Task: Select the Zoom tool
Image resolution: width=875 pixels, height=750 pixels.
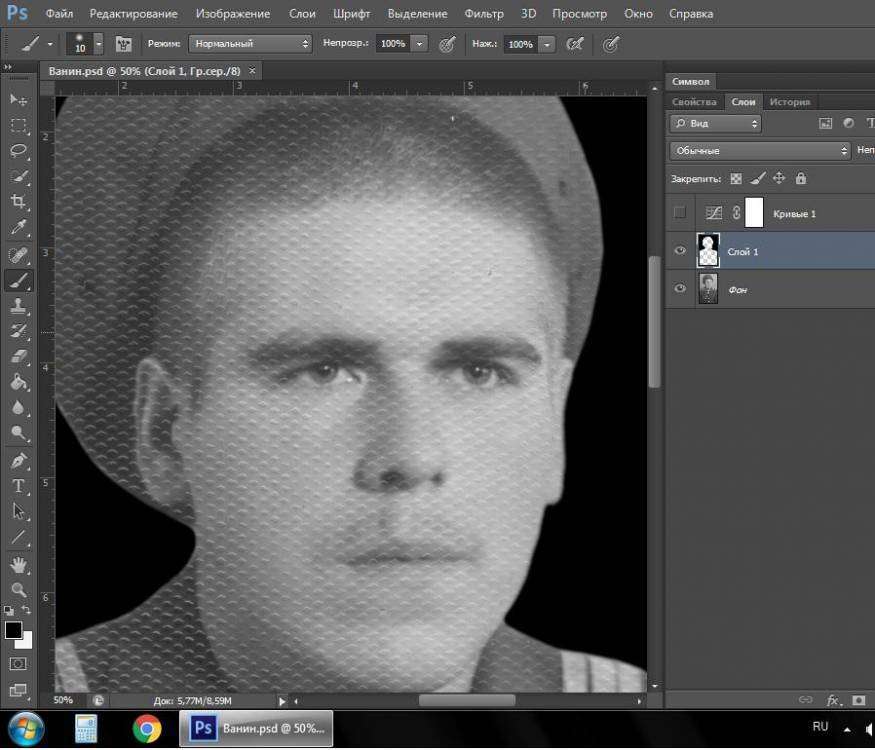Action: point(18,590)
